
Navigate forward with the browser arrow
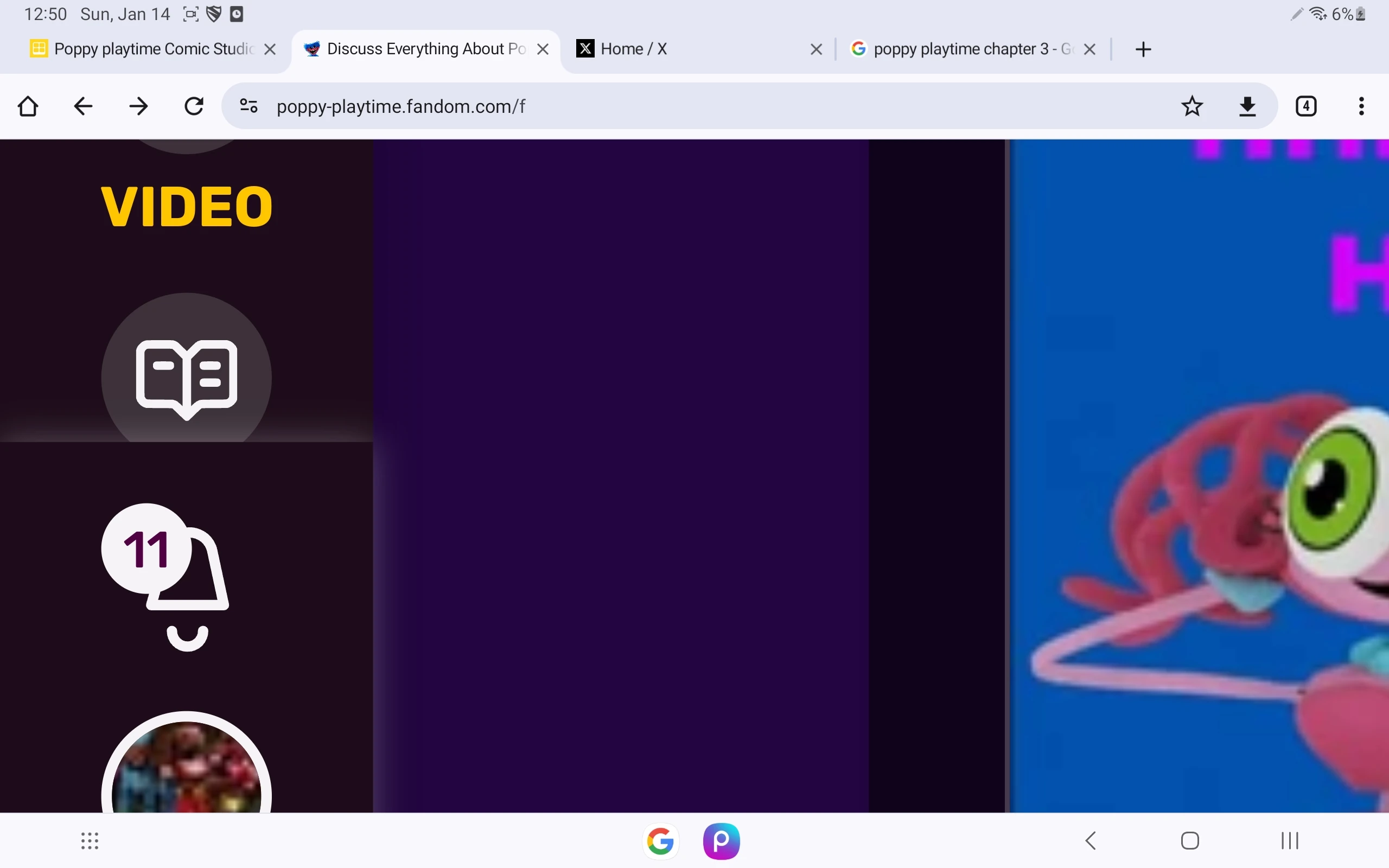138,106
